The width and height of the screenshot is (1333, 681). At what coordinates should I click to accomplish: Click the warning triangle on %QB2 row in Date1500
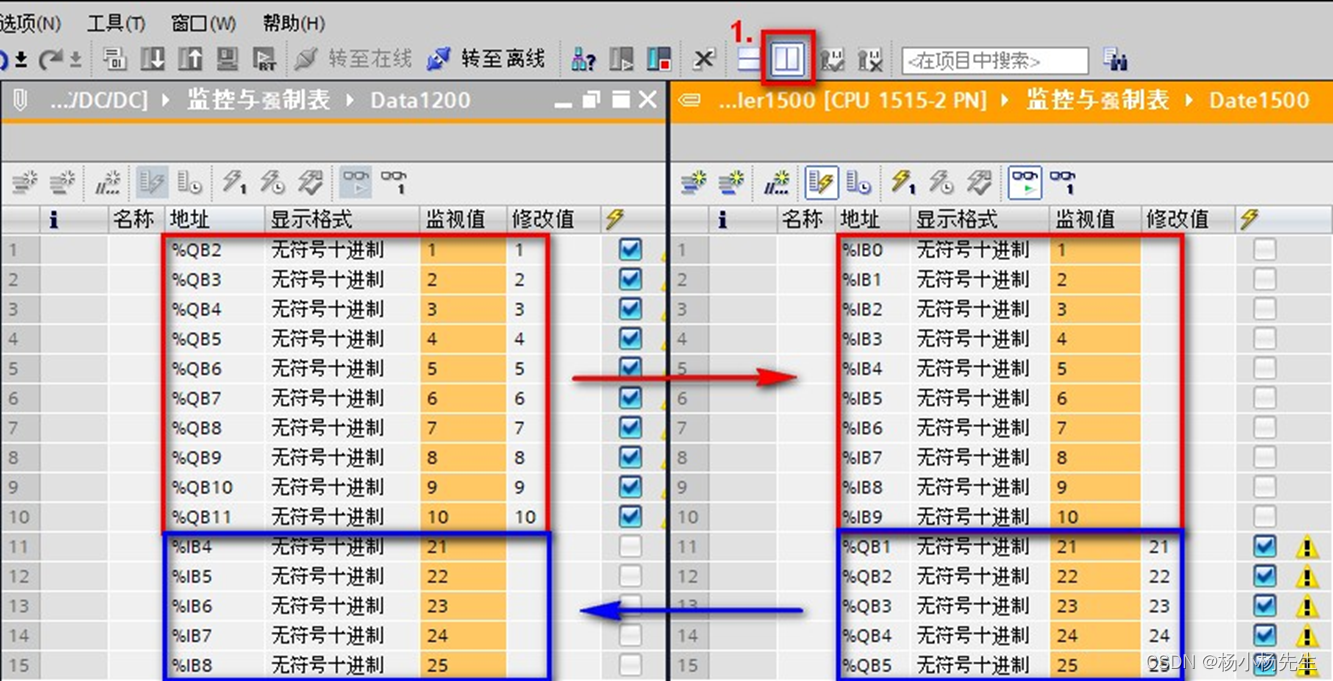click(x=1307, y=576)
